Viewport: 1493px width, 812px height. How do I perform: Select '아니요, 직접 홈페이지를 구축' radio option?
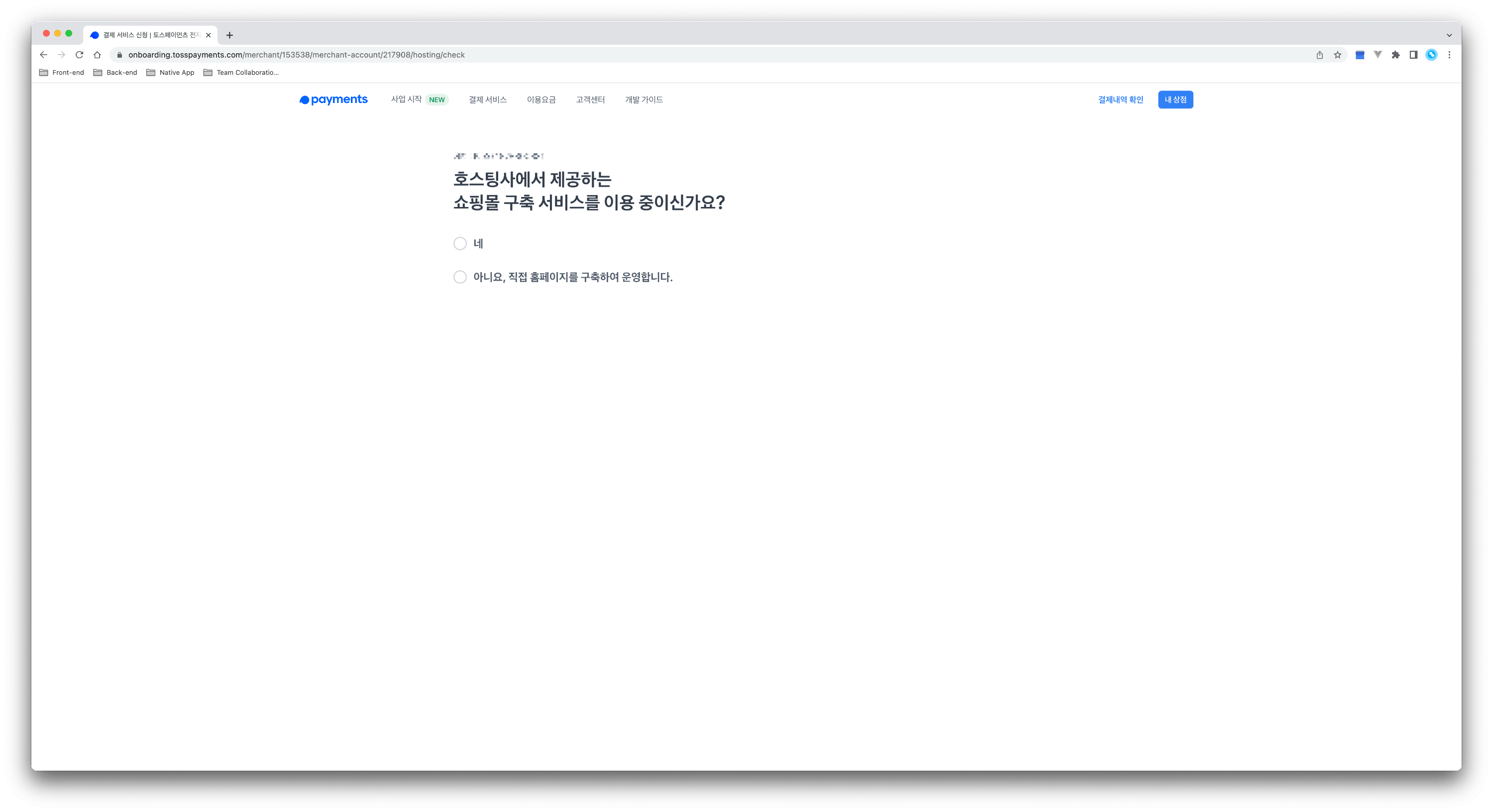click(x=460, y=277)
